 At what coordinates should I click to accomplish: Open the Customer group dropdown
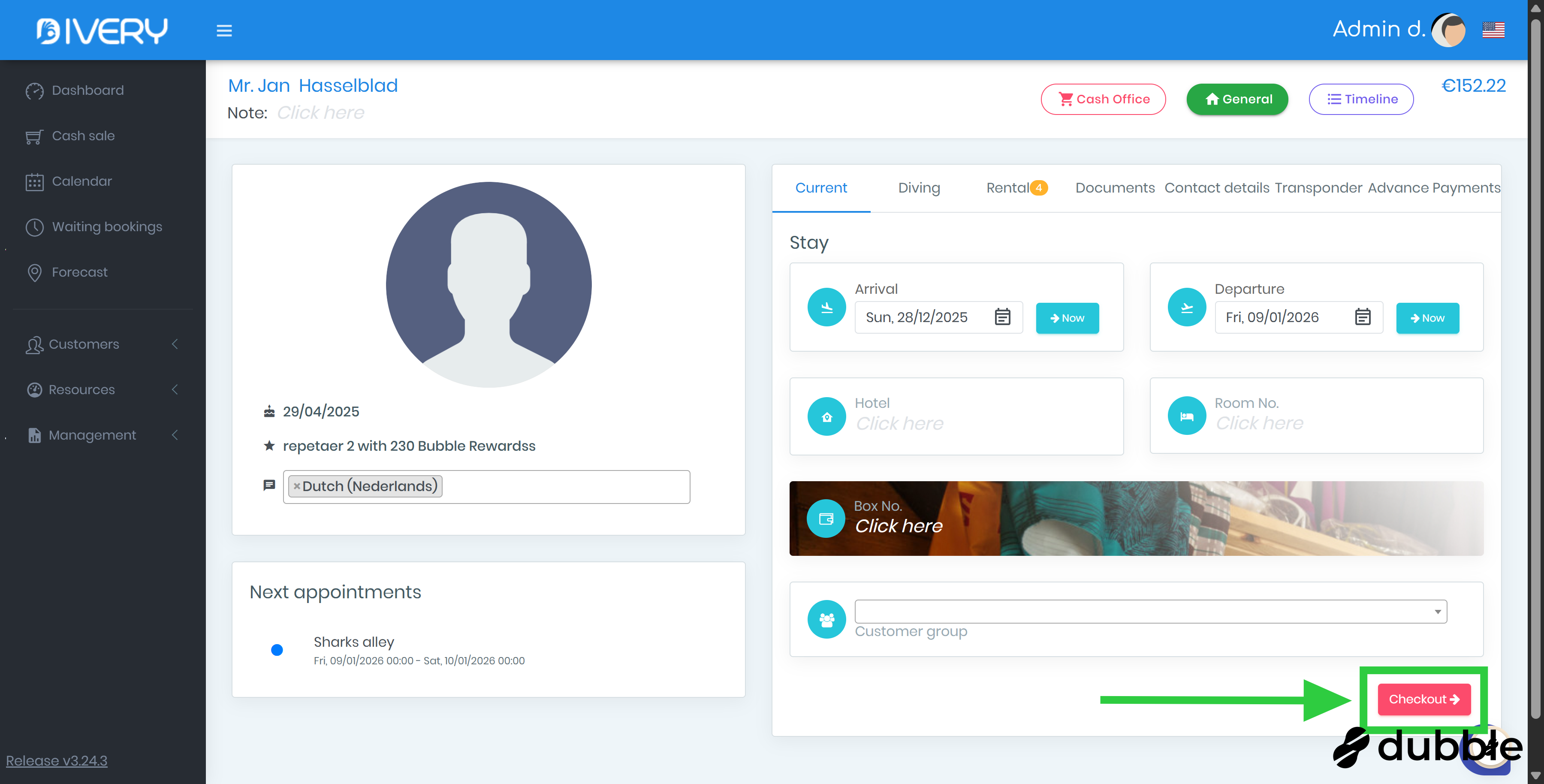coord(1150,612)
